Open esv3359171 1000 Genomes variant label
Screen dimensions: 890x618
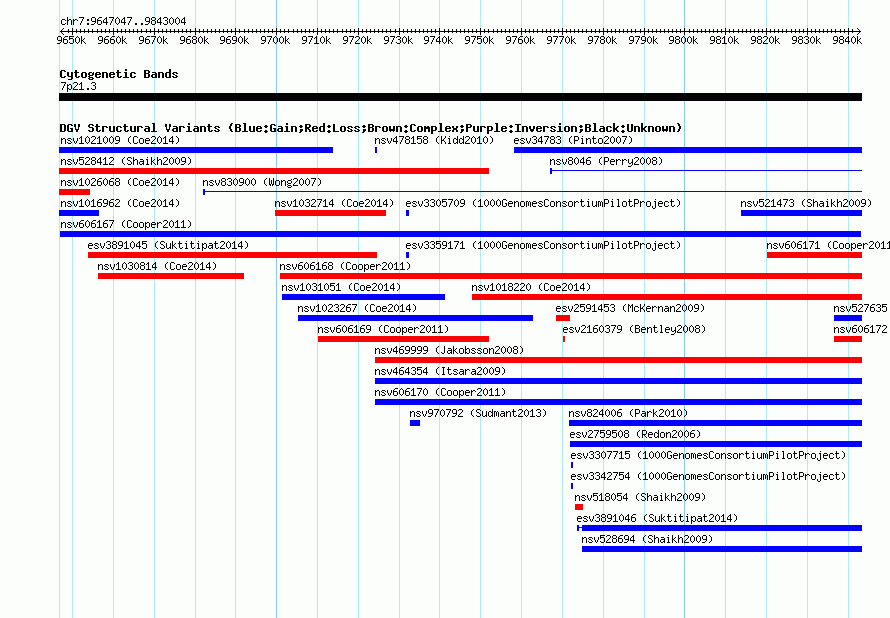(543, 245)
